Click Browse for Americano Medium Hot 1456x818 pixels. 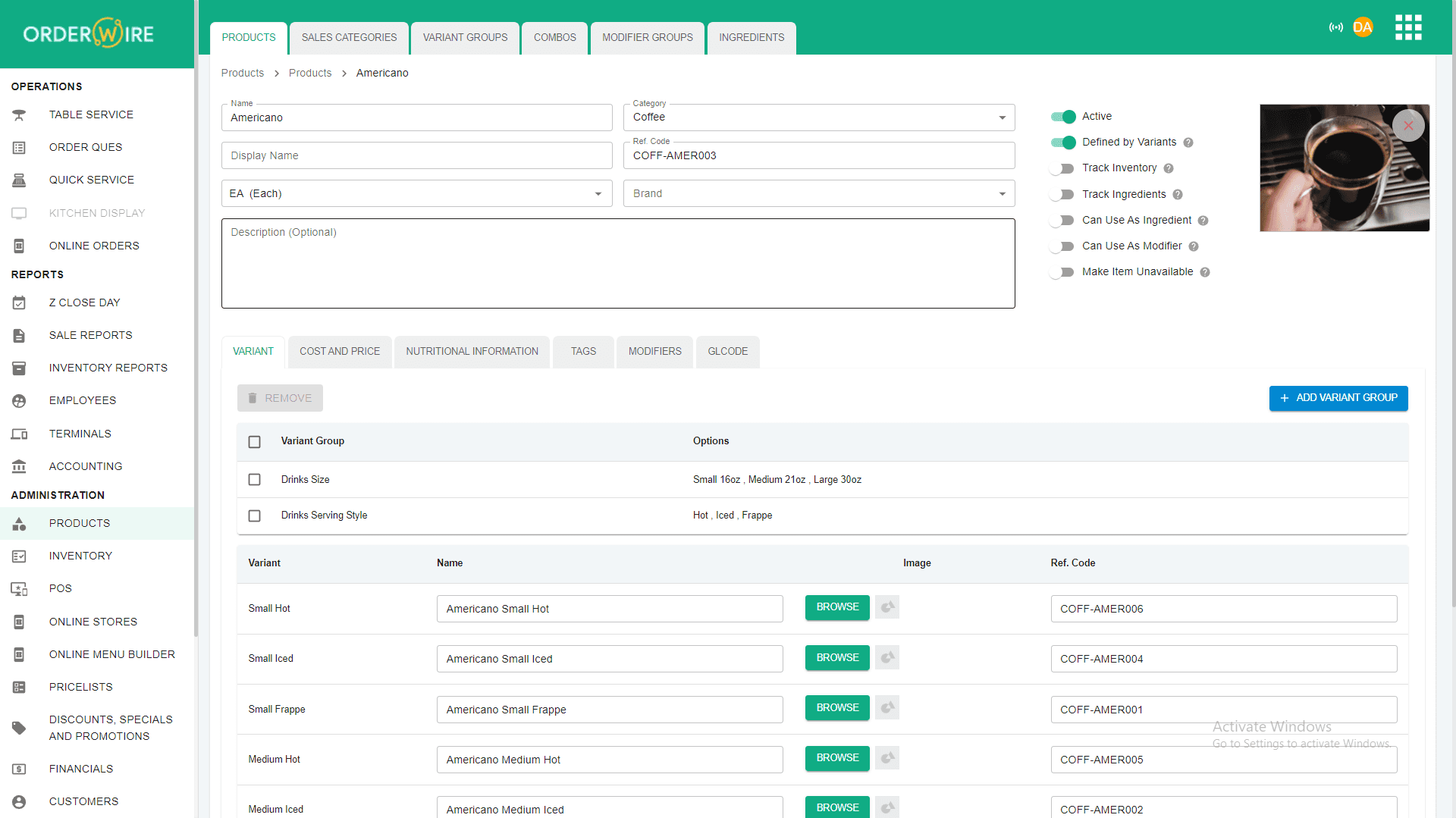coord(837,758)
